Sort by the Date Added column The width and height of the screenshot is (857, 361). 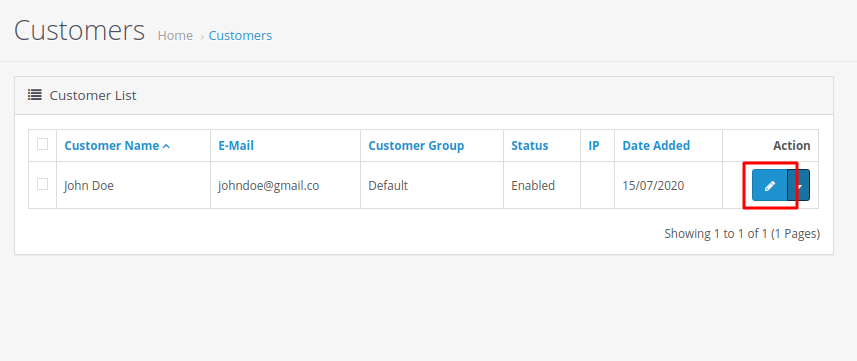pyautogui.click(x=656, y=145)
